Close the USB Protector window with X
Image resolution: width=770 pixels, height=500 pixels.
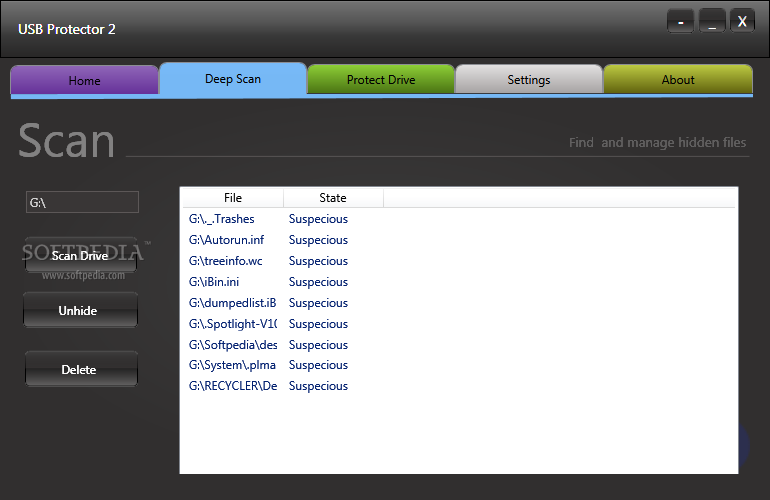click(742, 21)
